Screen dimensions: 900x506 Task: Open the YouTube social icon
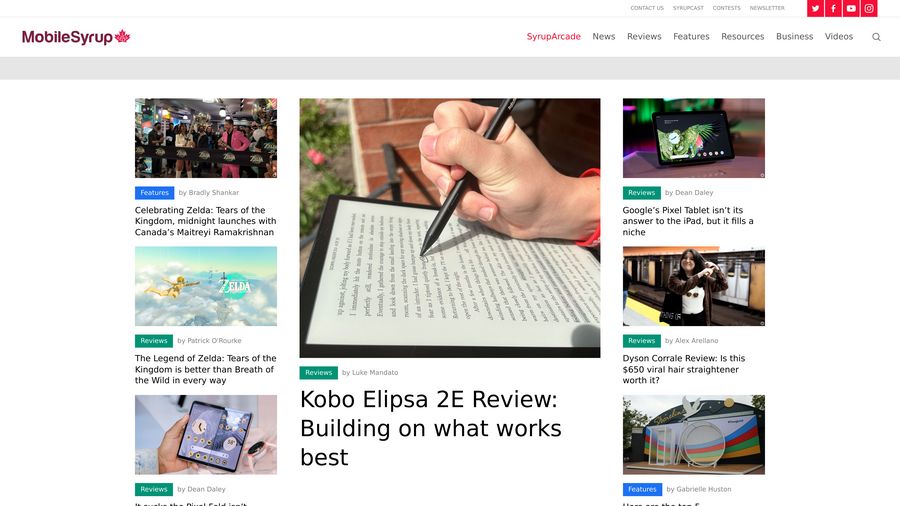[x=851, y=9]
